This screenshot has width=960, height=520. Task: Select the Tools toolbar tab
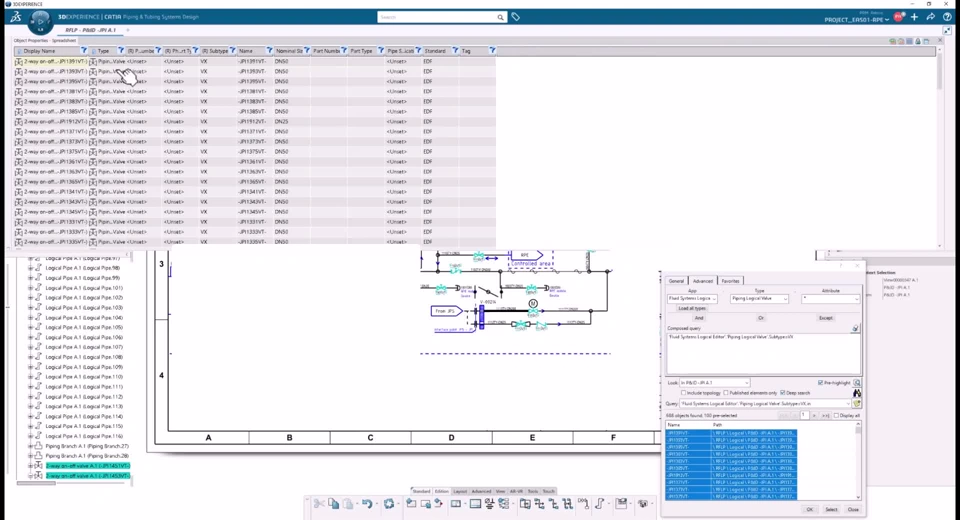pos(533,491)
